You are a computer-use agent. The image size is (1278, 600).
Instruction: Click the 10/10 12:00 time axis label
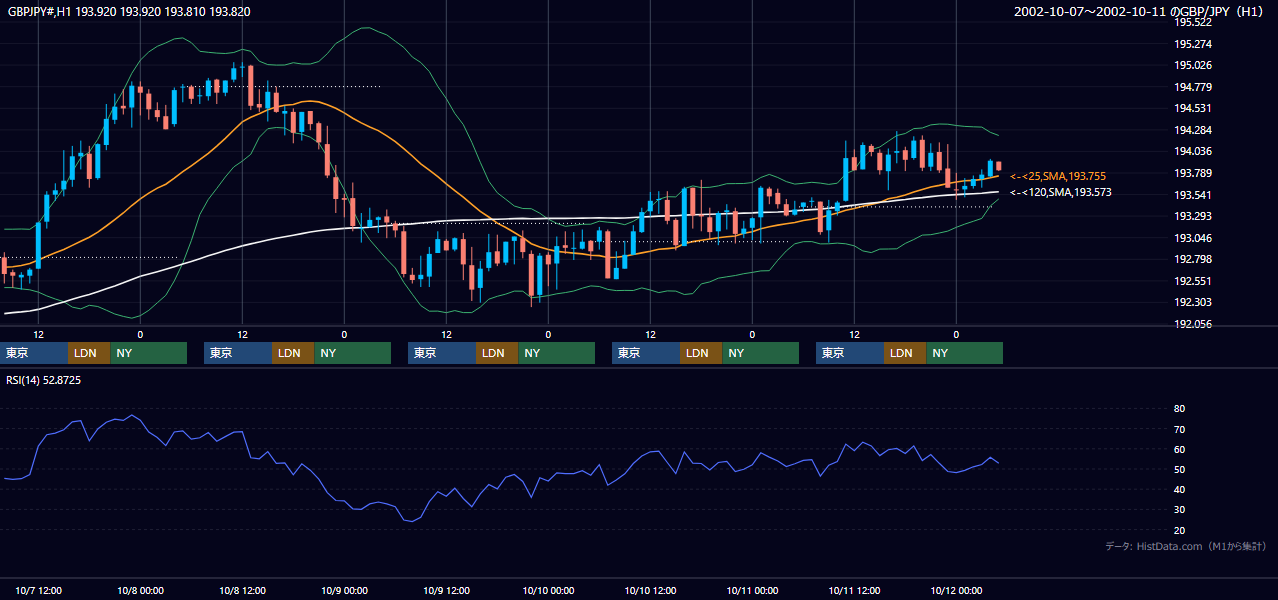650,590
